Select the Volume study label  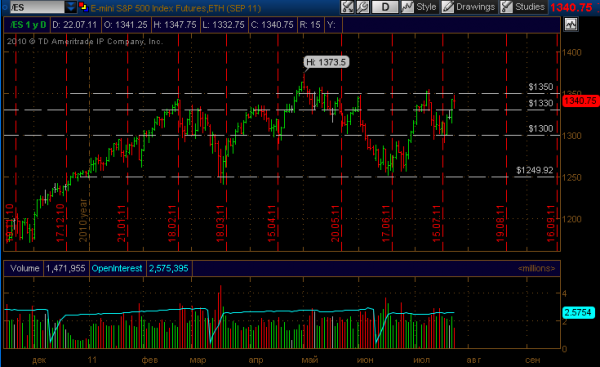(x=24, y=268)
